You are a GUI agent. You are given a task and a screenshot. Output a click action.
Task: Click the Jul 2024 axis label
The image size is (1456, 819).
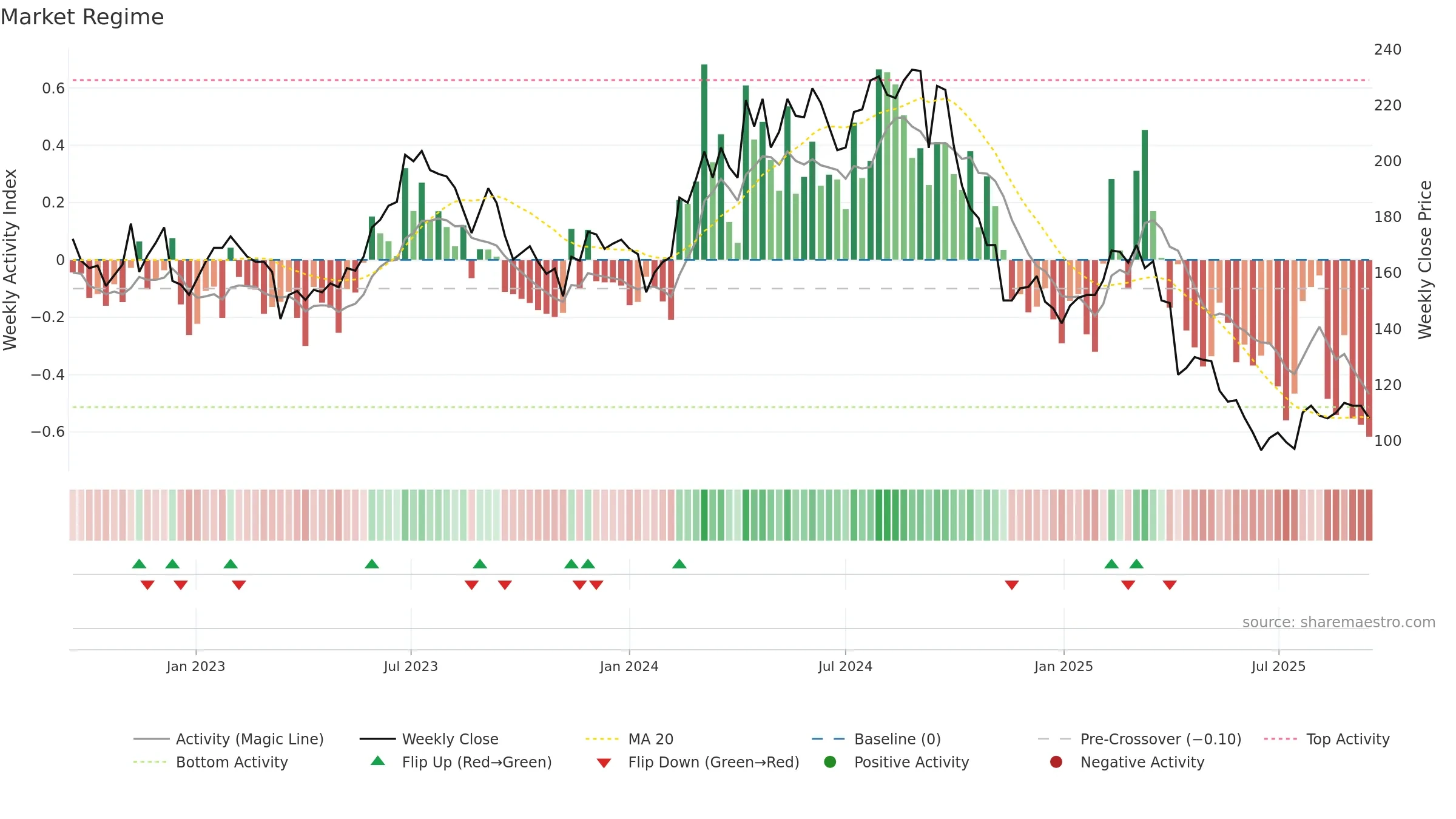[845, 666]
